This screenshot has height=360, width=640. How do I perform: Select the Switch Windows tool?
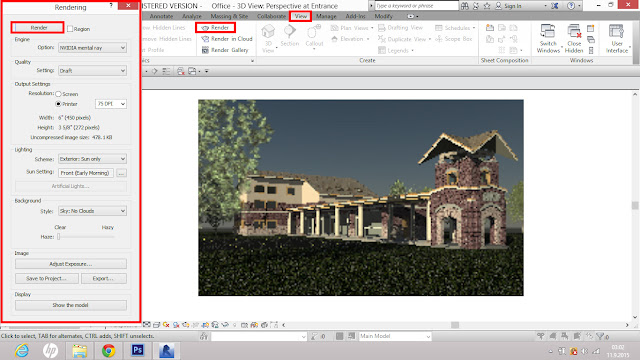(548, 38)
